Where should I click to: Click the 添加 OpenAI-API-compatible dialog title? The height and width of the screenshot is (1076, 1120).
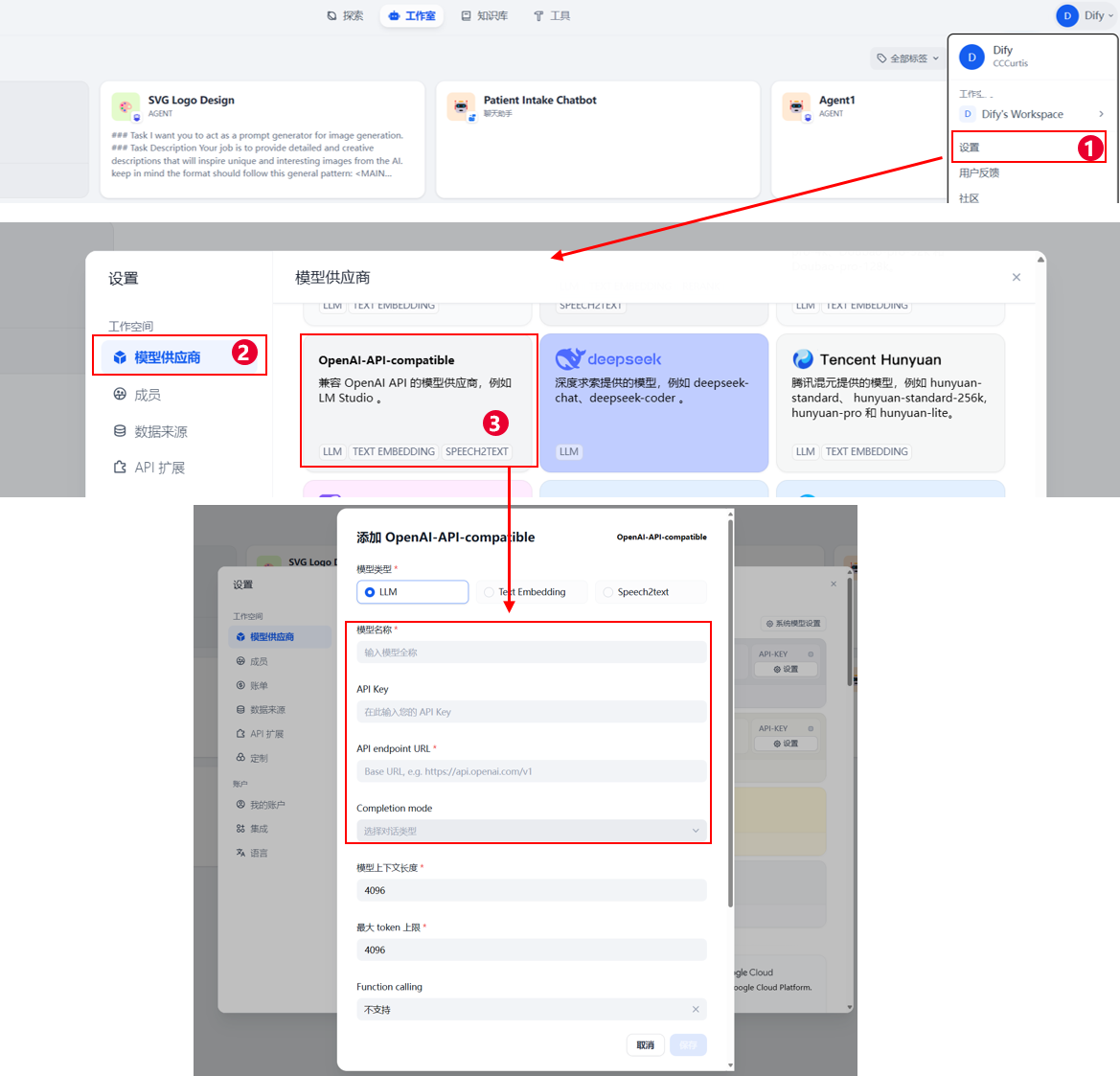click(x=446, y=538)
